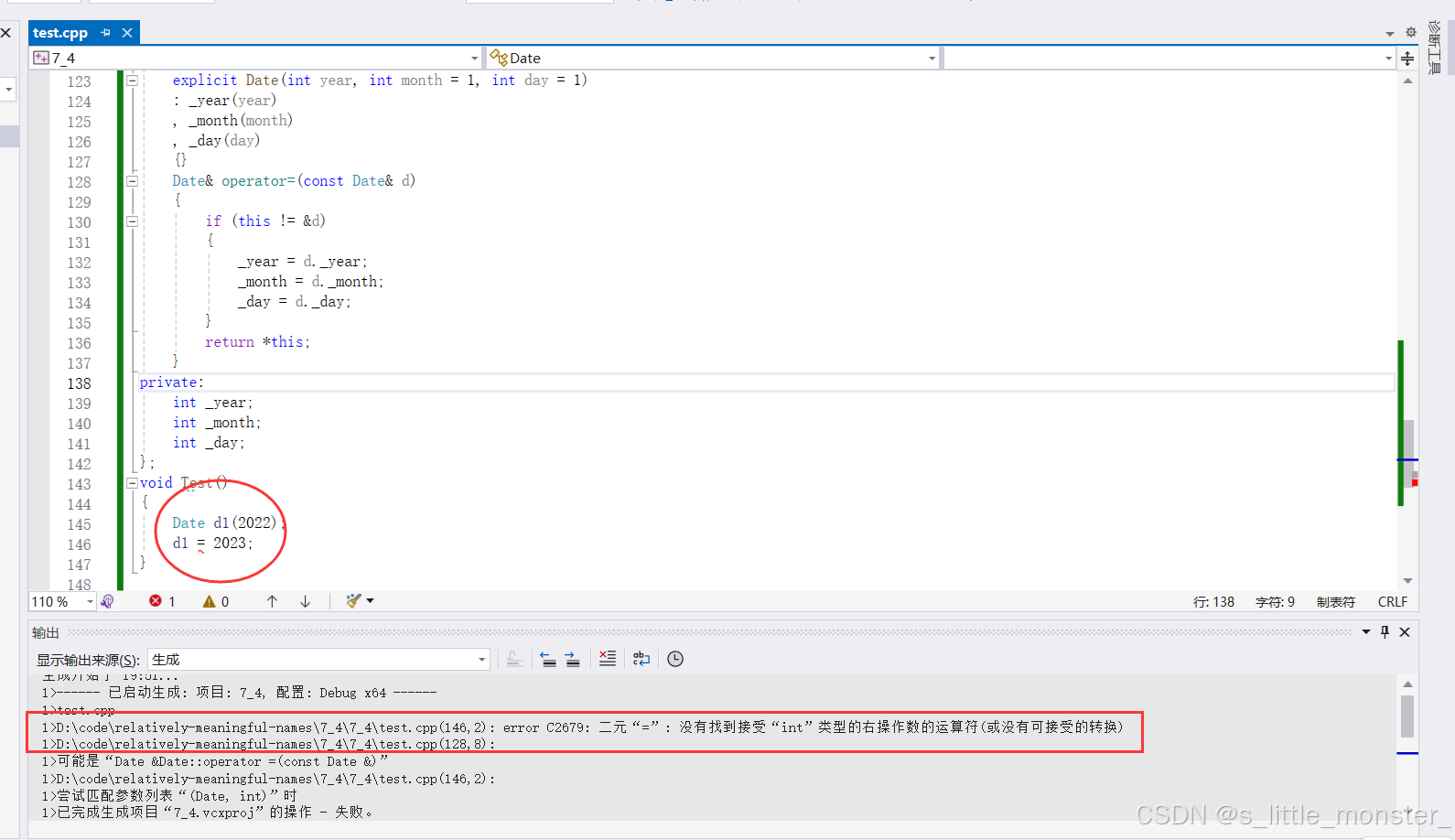Toggle auto-hide pin on output panel
Screen dimensions: 1455x840
point(1385,632)
